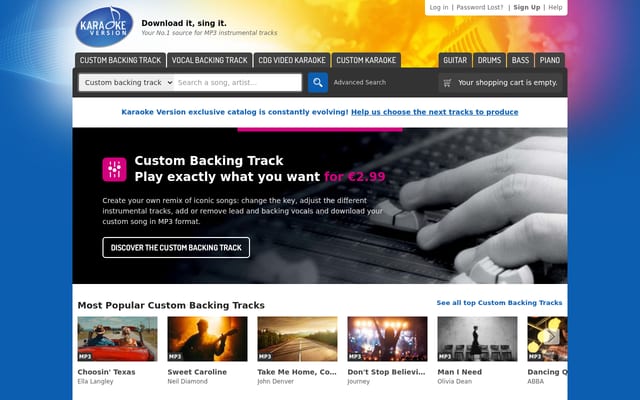This screenshot has height=400, width=640.
Task: Switch to the Drums tab
Action: point(489,60)
